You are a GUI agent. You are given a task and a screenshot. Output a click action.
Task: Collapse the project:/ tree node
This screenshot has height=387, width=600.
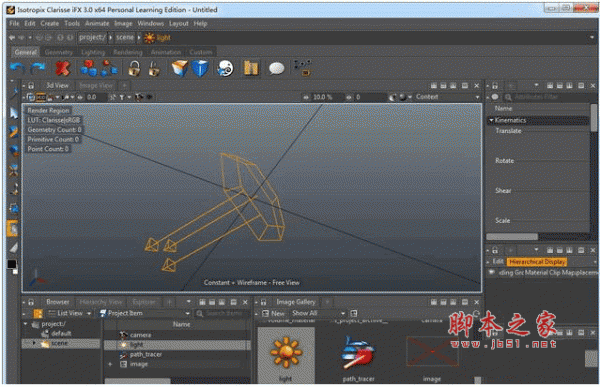[26, 324]
